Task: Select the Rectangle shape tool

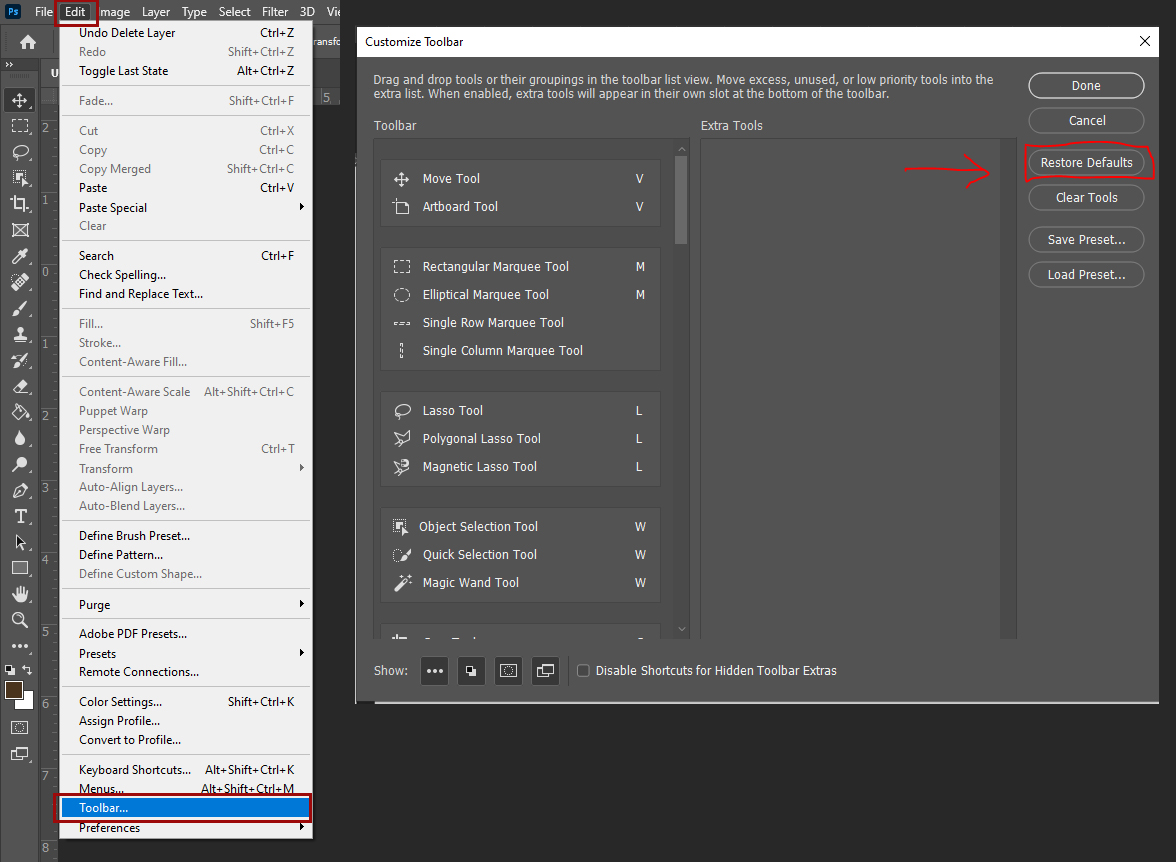Action: [x=20, y=568]
